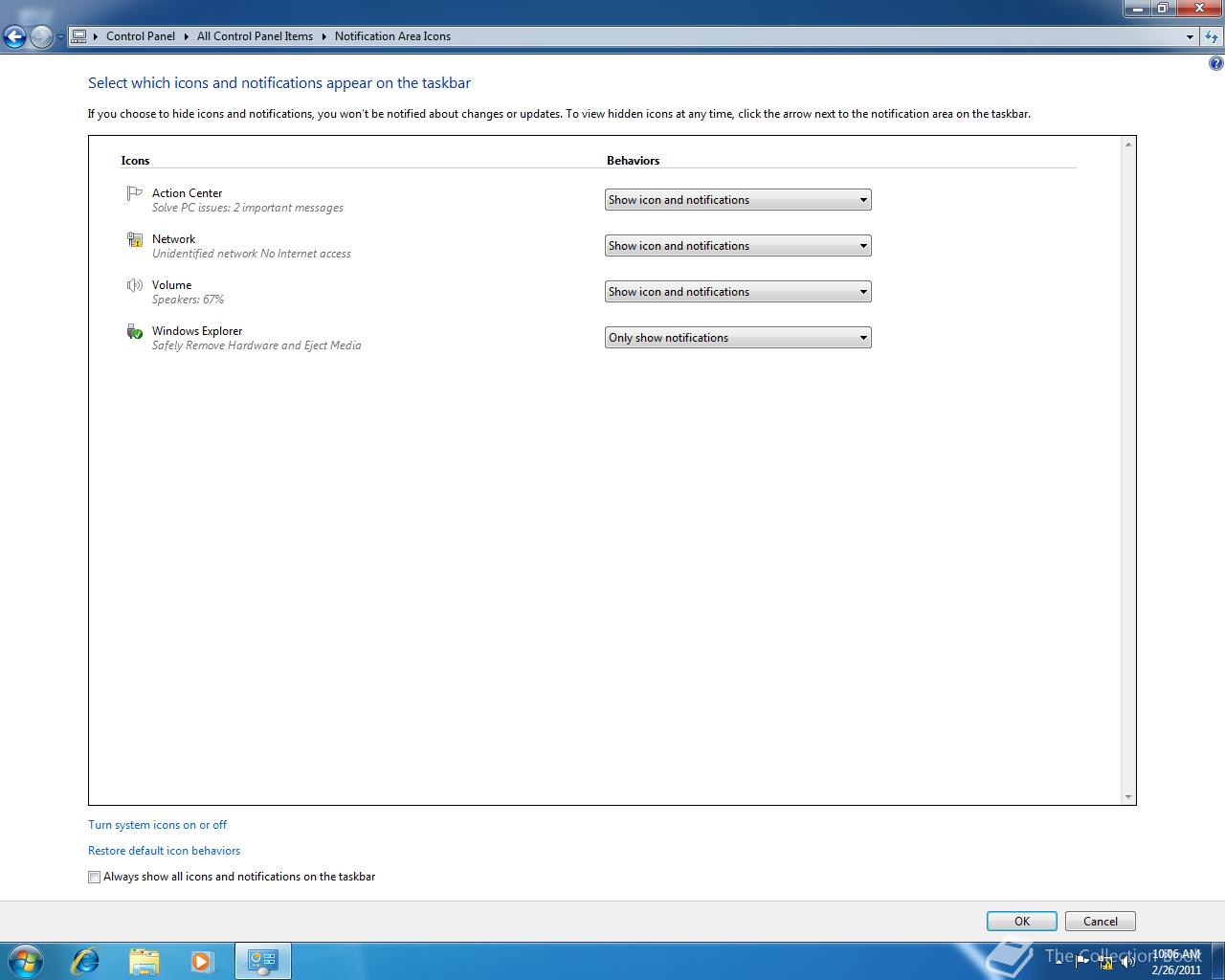The height and width of the screenshot is (980, 1225).
Task: Confirm changes with the OK button
Action: tap(1022, 921)
